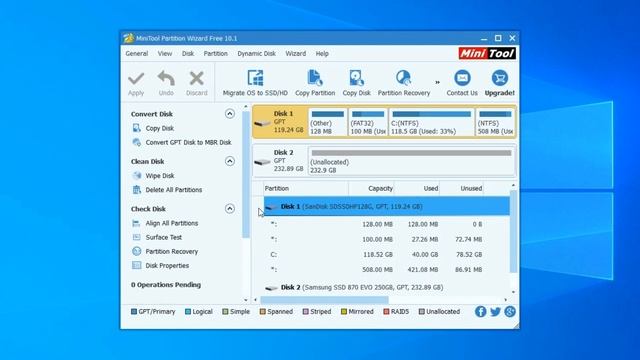Select Disk 1 in the disk map
The height and width of the screenshot is (360, 640).
(280, 122)
